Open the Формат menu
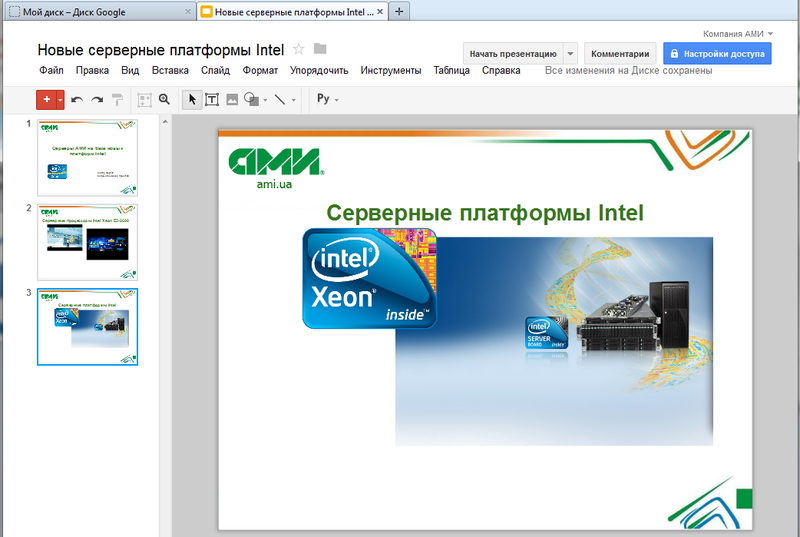Screen dimensions: 800x537 pyautogui.click(x=260, y=70)
